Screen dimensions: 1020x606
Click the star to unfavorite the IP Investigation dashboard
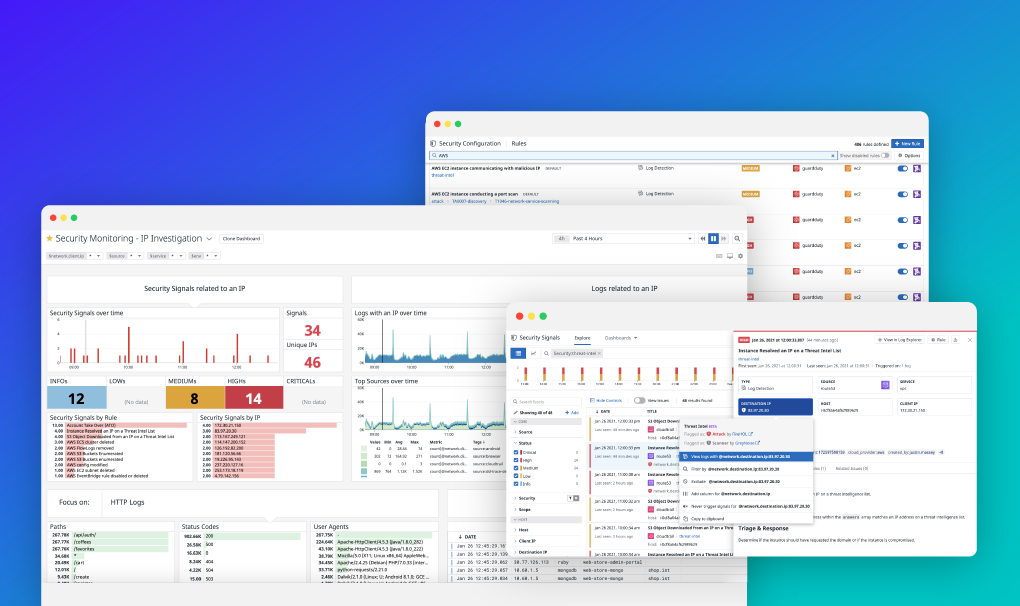click(48, 238)
